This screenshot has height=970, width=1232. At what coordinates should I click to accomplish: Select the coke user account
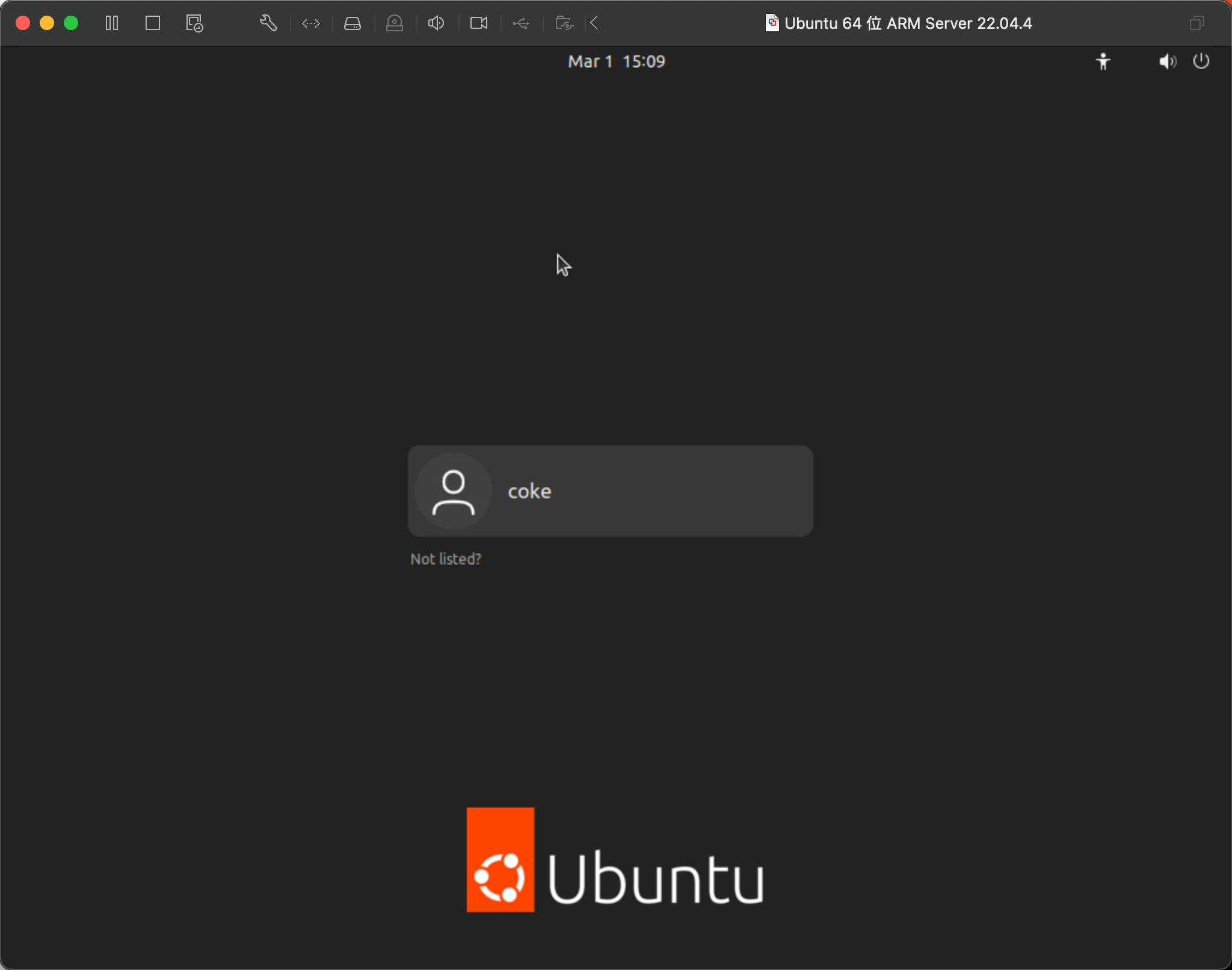(x=611, y=491)
